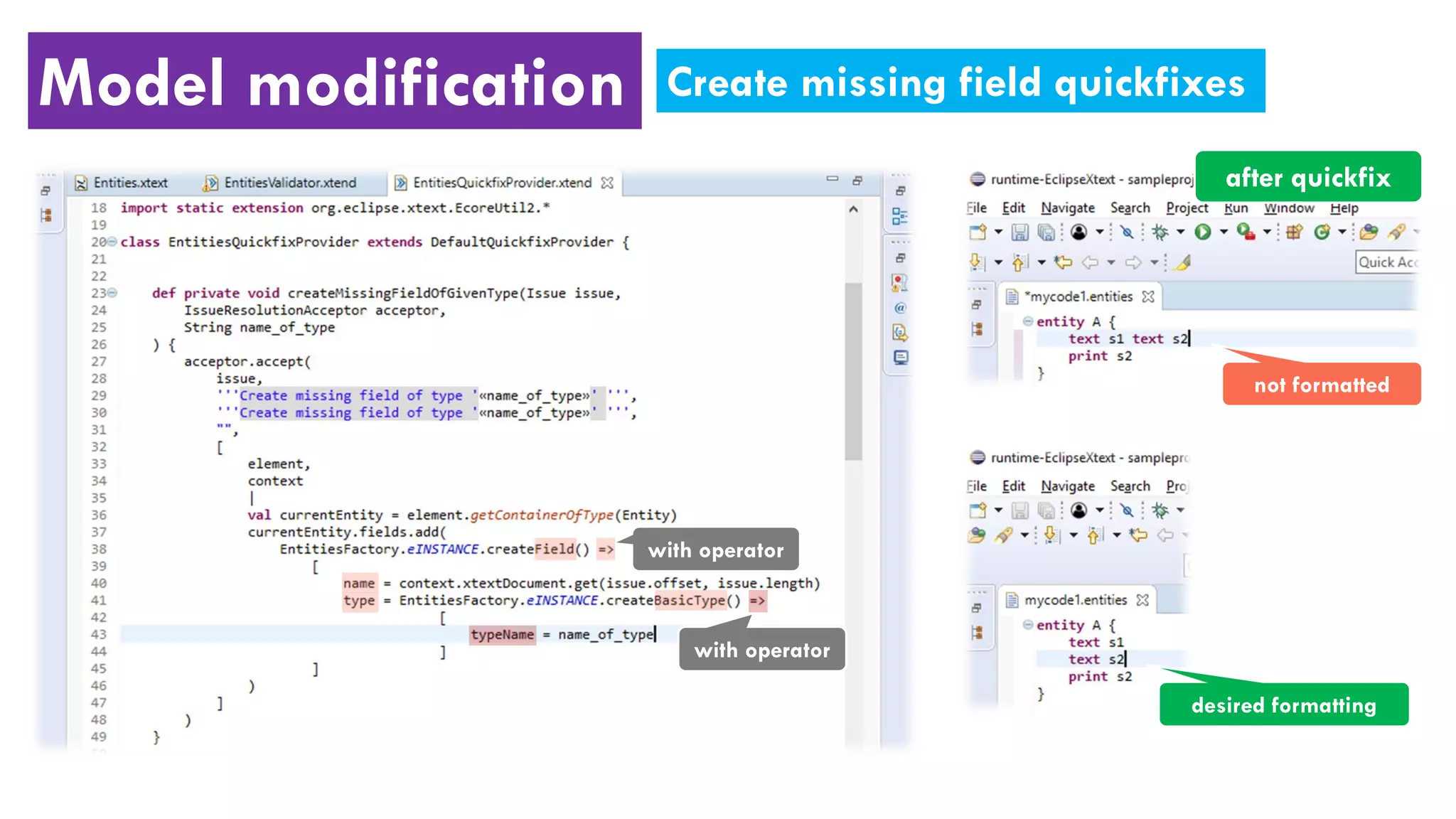The image size is (1456, 819).
Task: Click the green Run button
Action: tap(1202, 232)
